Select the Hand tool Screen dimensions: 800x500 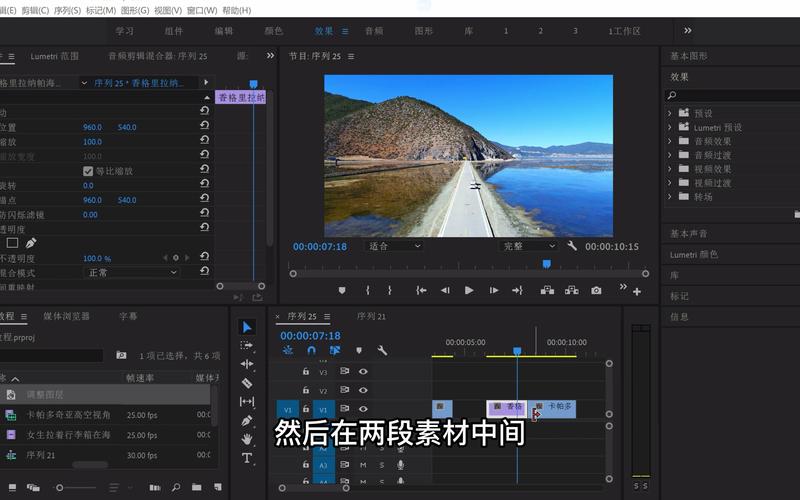tap(247, 439)
